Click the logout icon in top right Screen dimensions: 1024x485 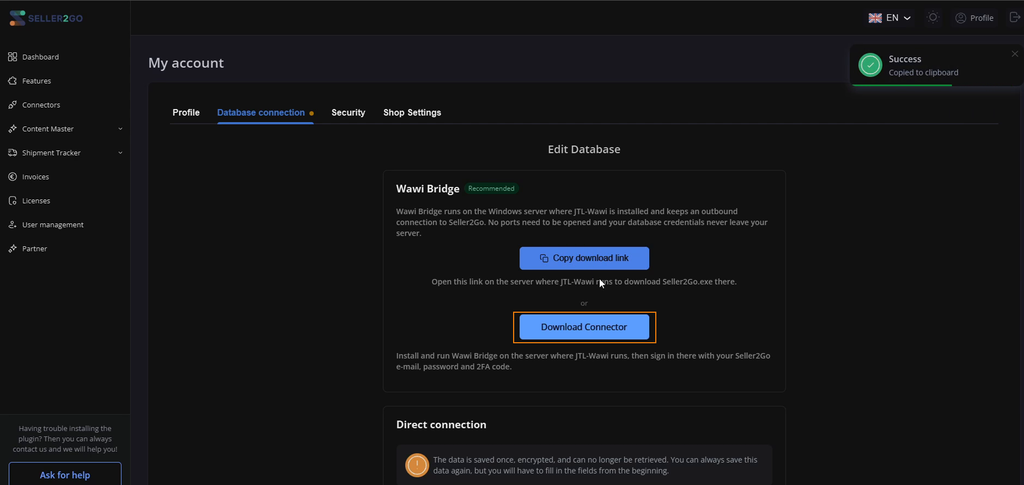1015,18
